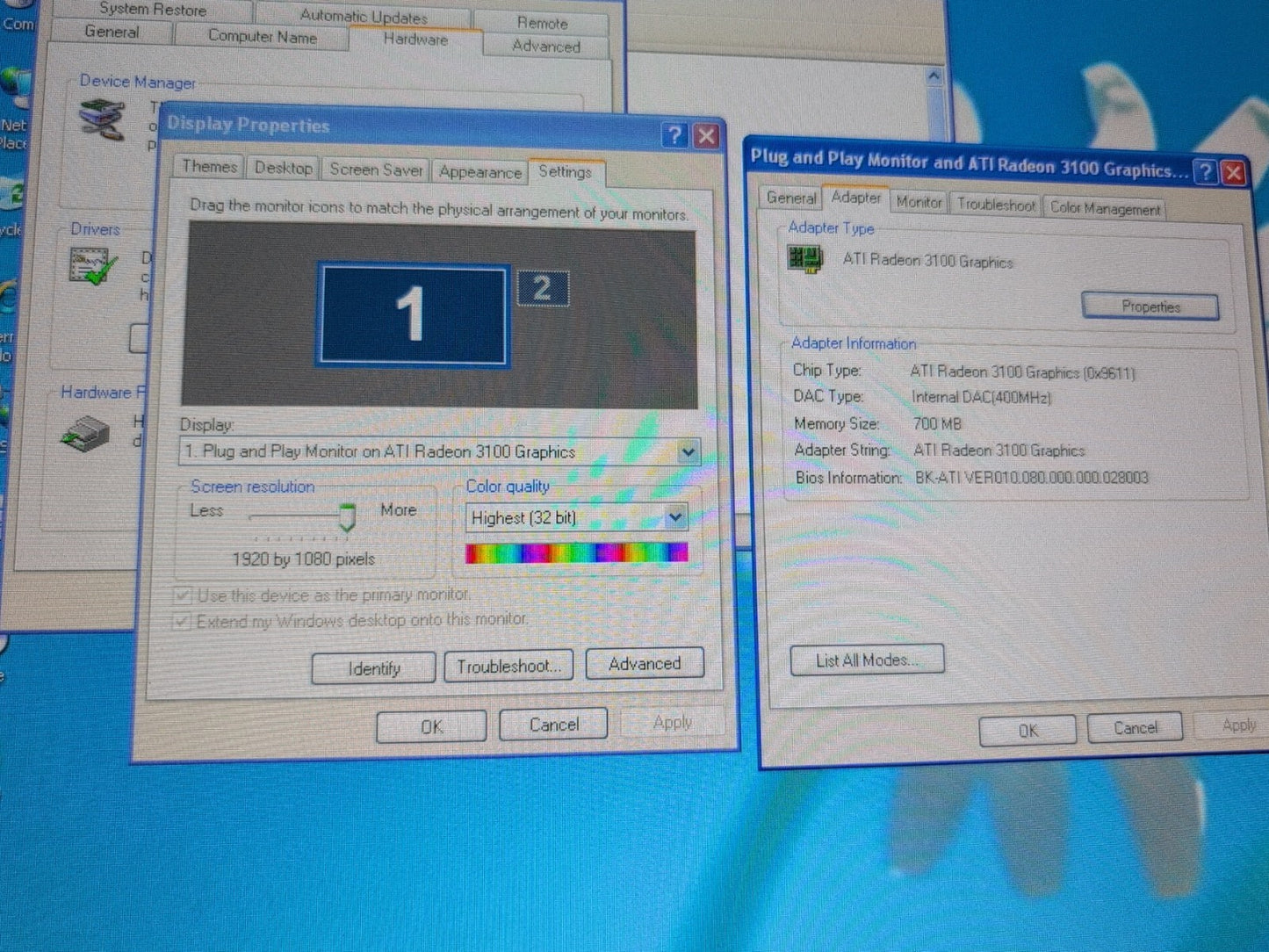This screenshot has height=952, width=1269.
Task: Toggle 'Extend my Windows desktop onto this monitor'
Action: pos(182,622)
